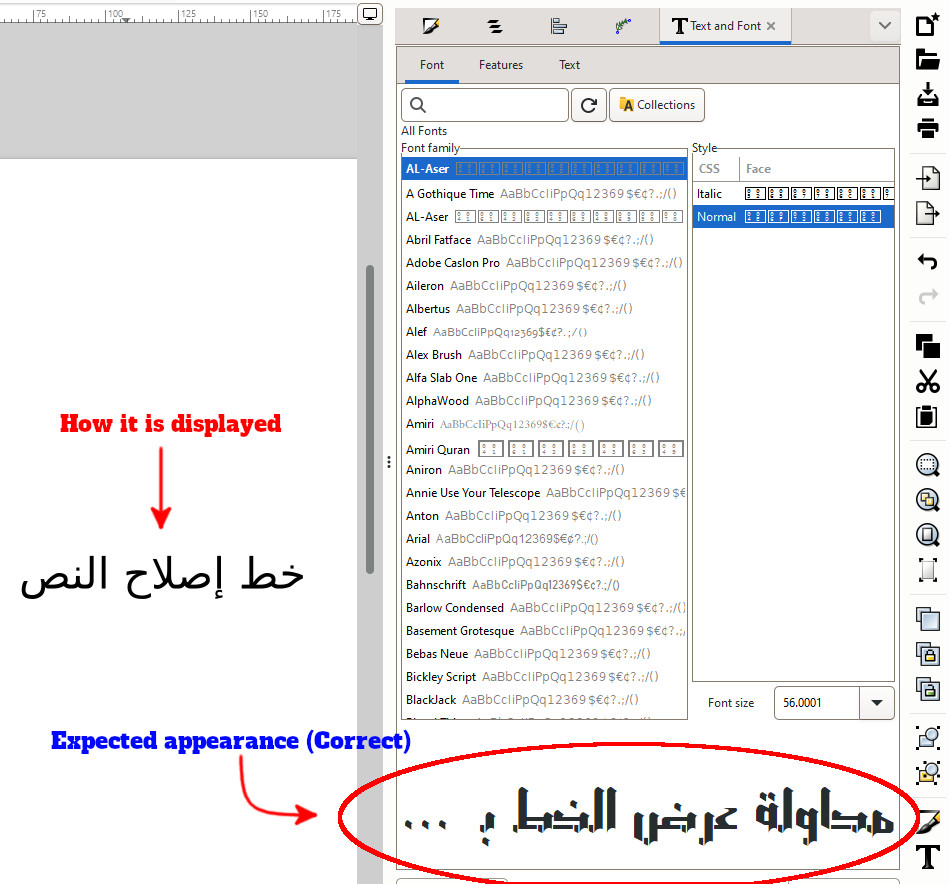The image size is (950, 884).
Task: Open the Align and Distribute tab icon
Action: (559, 26)
